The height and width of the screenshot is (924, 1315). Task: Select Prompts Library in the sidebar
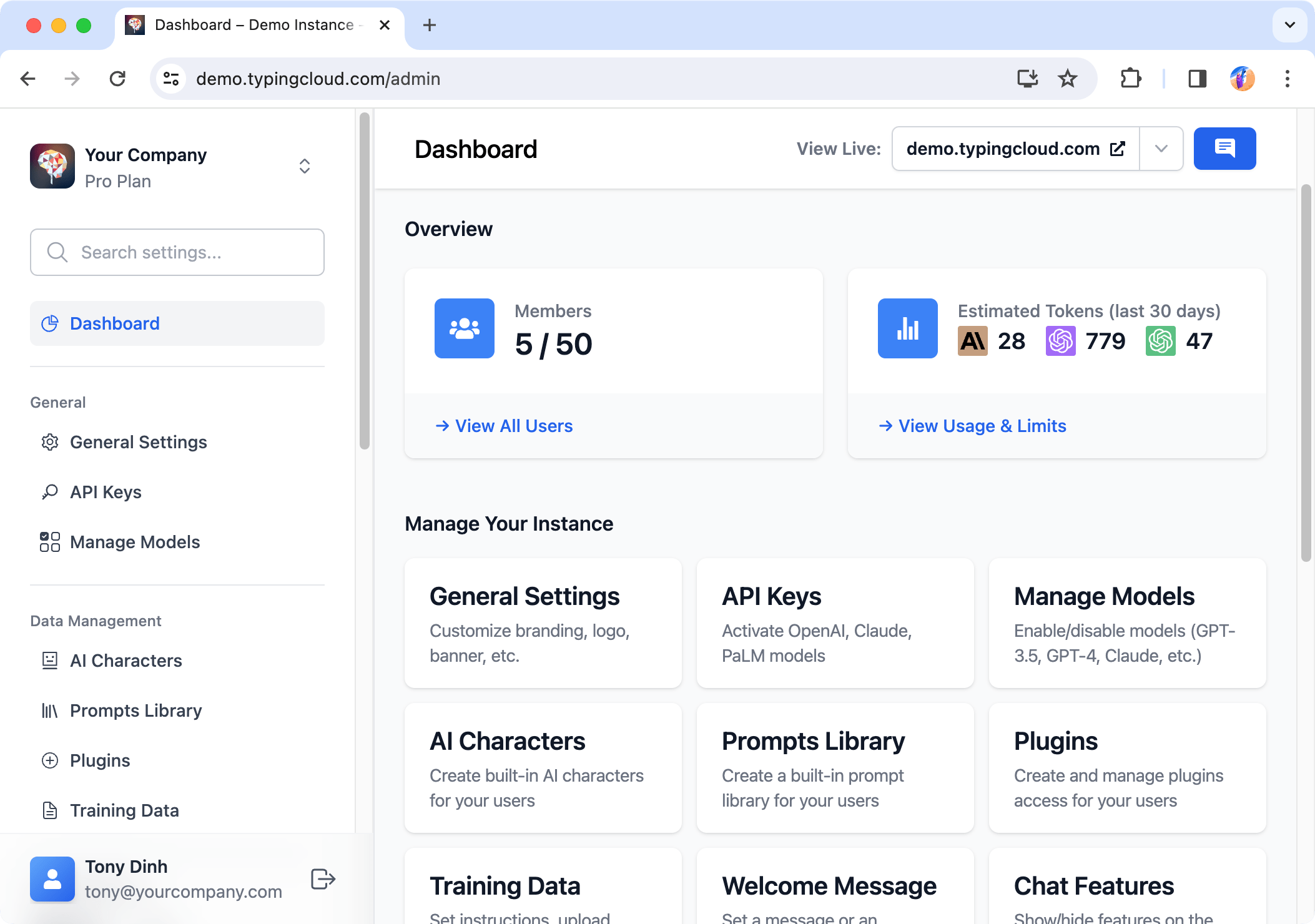coord(135,710)
